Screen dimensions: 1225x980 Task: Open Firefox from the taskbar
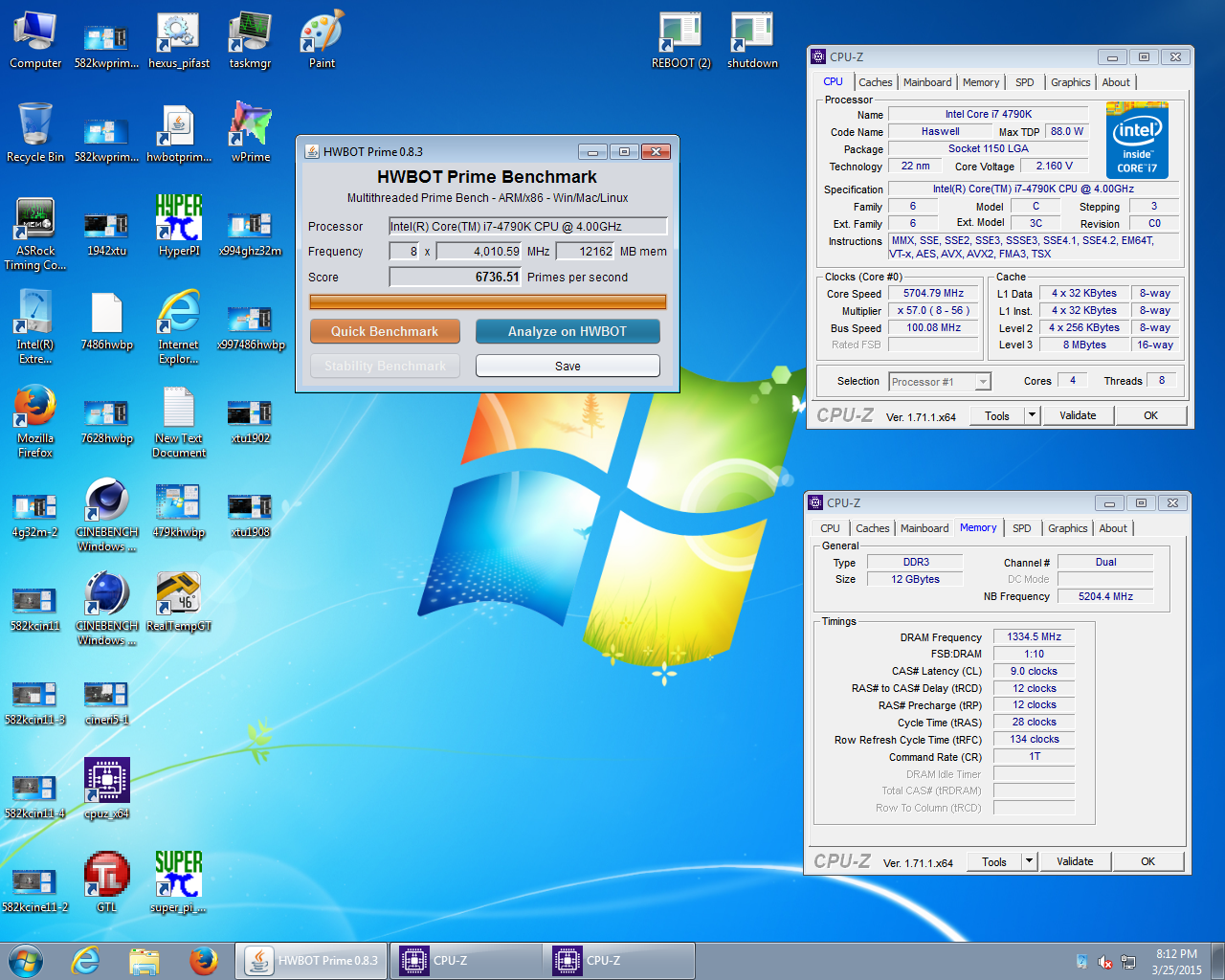coord(203,961)
